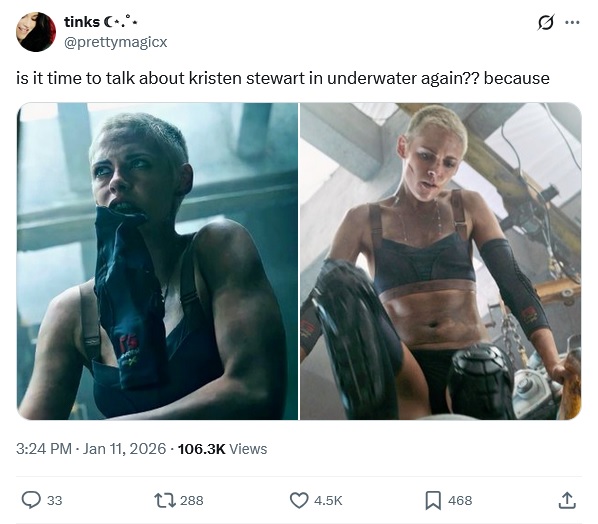Click the reply speech bubble icon
This screenshot has width=598, height=524.
point(31,500)
